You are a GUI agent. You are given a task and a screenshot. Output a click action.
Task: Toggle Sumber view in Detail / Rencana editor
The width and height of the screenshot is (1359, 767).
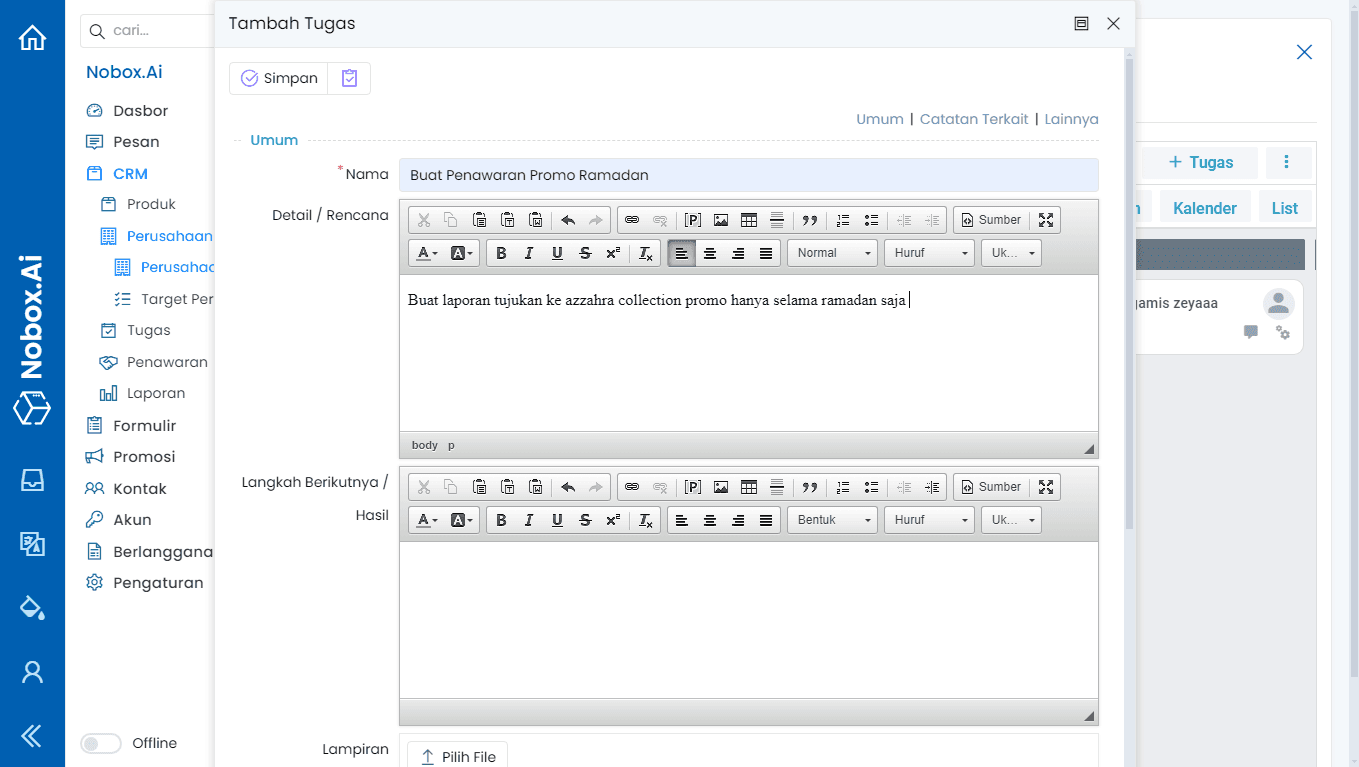[x=991, y=220]
